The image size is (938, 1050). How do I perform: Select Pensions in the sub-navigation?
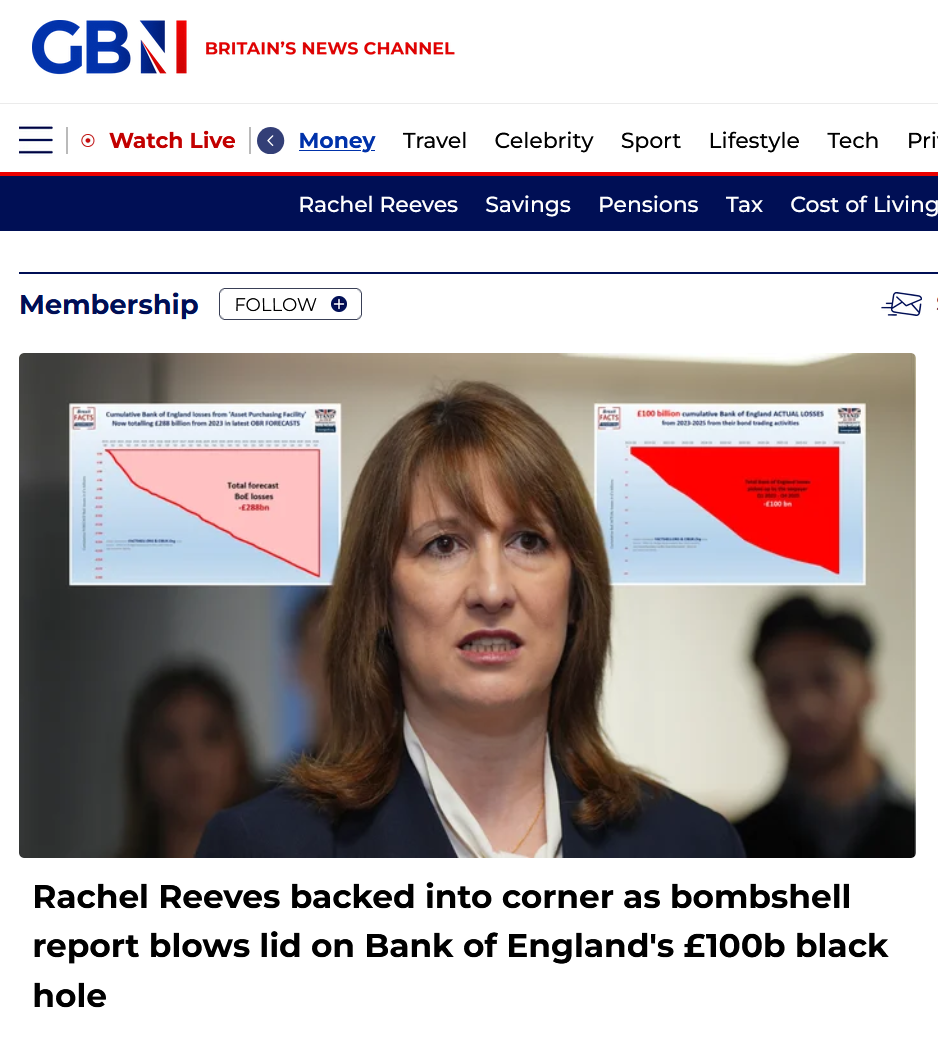click(648, 204)
